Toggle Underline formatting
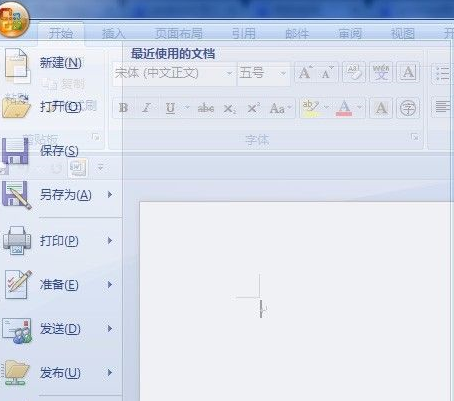The height and width of the screenshot is (401, 454). (x=170, y=108)
